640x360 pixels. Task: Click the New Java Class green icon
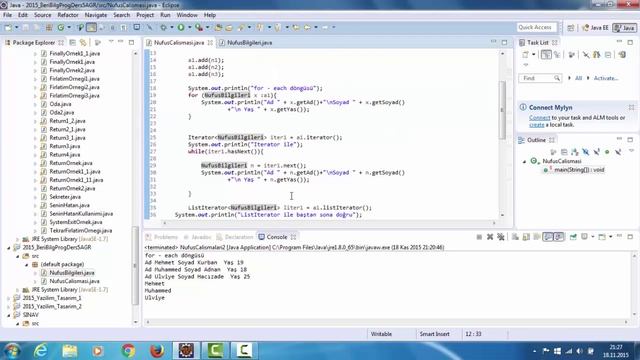pyautogui.click(x=60, y=27)
